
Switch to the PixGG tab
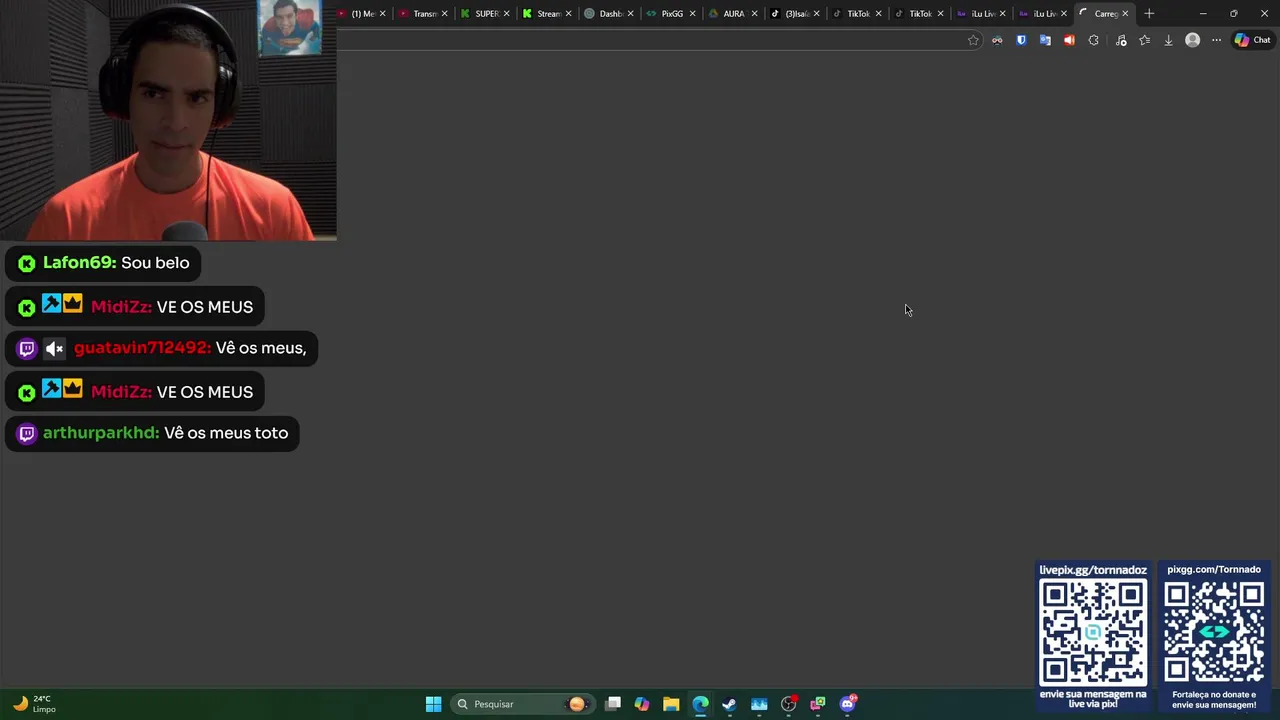tap(670, 14)
